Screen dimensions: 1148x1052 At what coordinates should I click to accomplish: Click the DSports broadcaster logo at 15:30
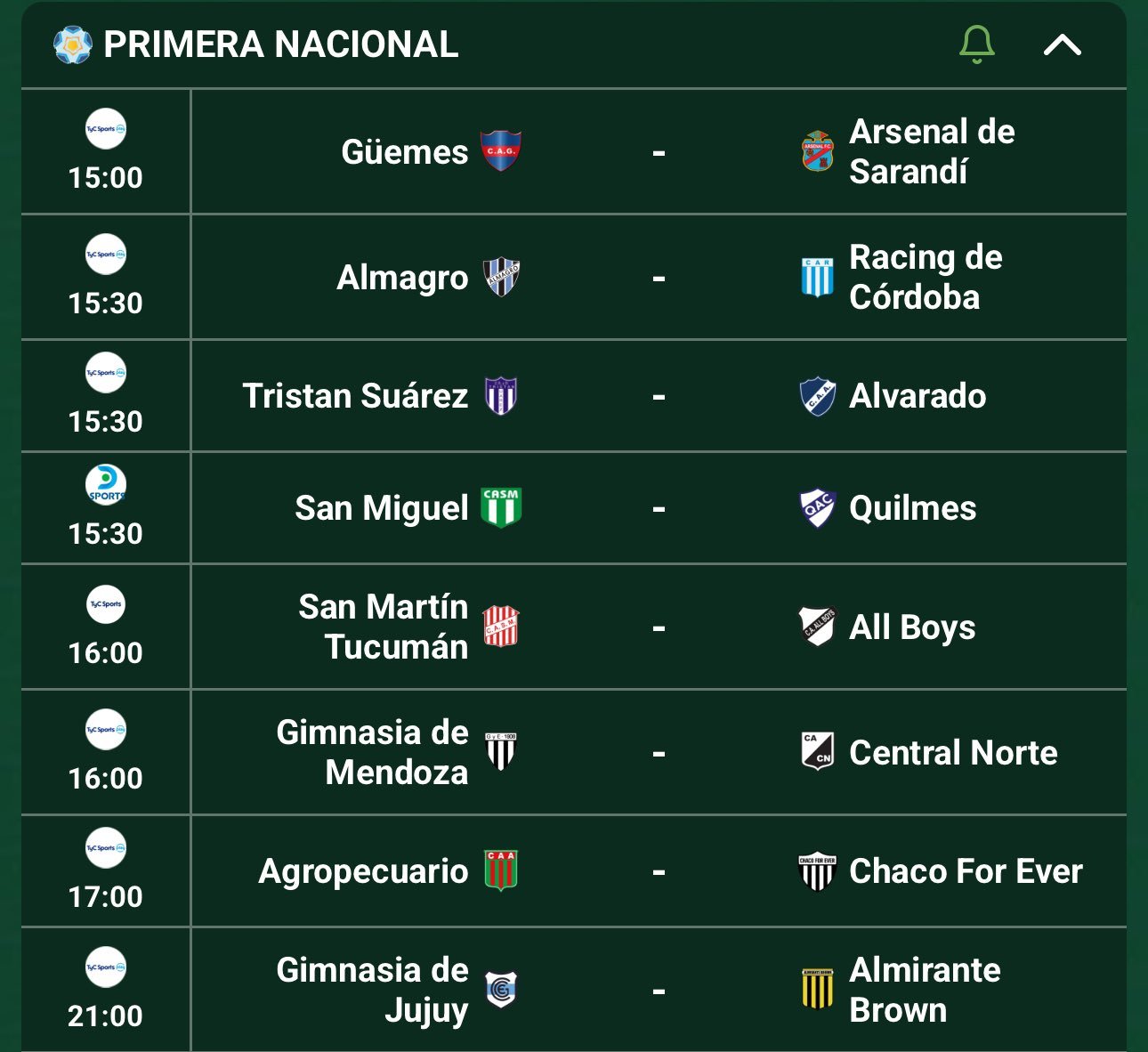point(106,485)
